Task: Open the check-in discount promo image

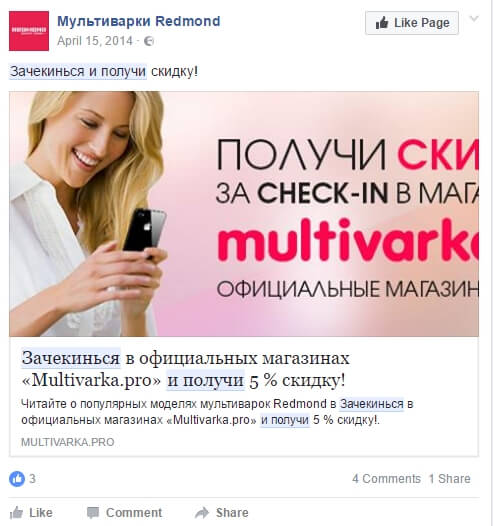Action: 244,214
